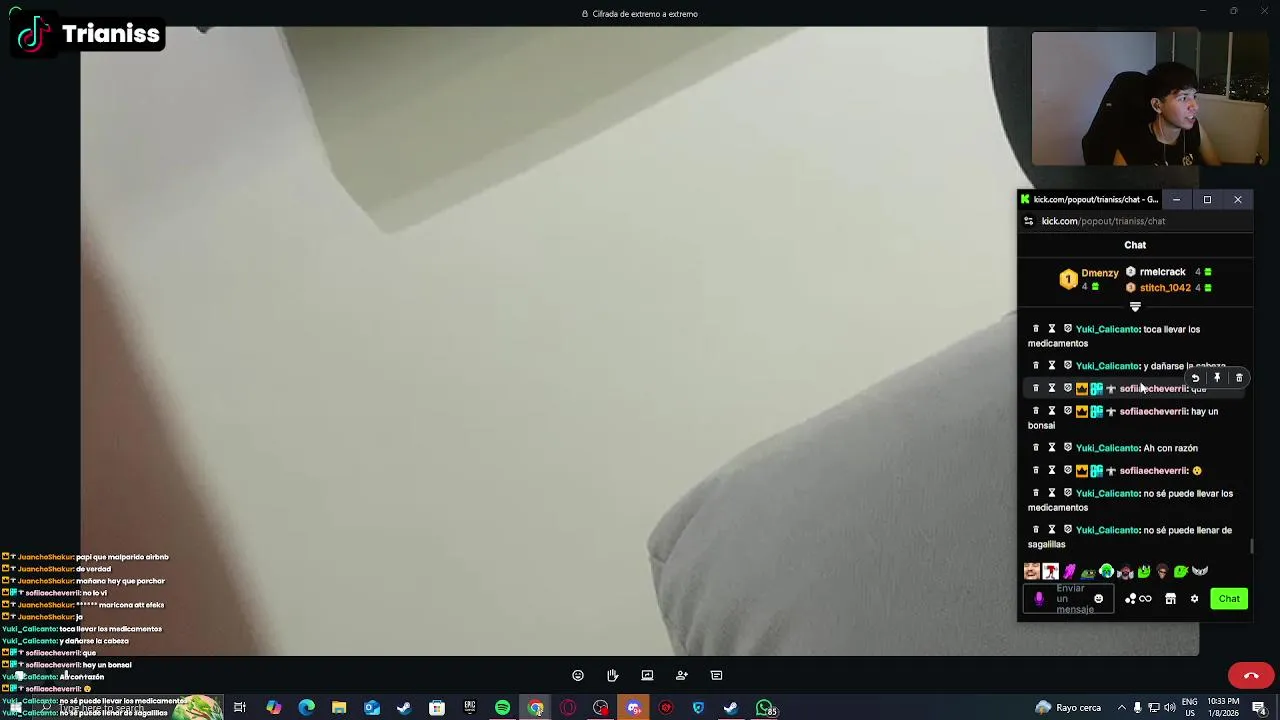This screenshot has width=1280, height=720.
Task: Open Epic Games Launcher from taskbar
Action: (x=470, y=708)
